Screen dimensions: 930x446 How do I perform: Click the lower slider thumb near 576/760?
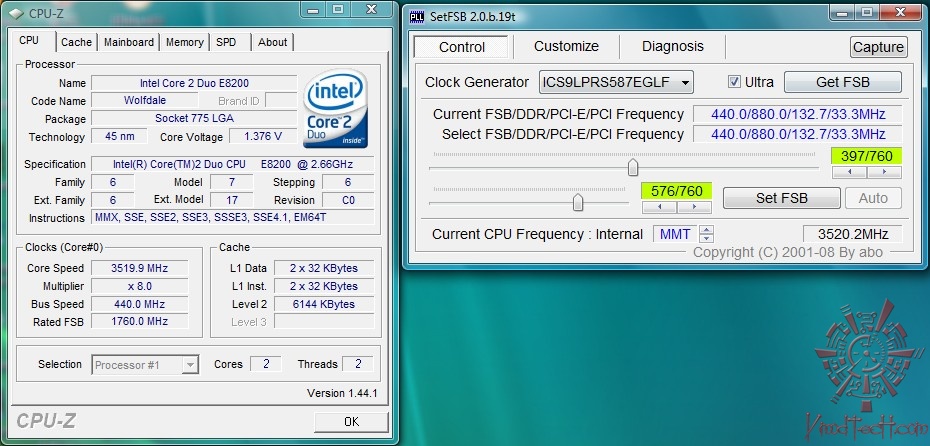(578, 202)
